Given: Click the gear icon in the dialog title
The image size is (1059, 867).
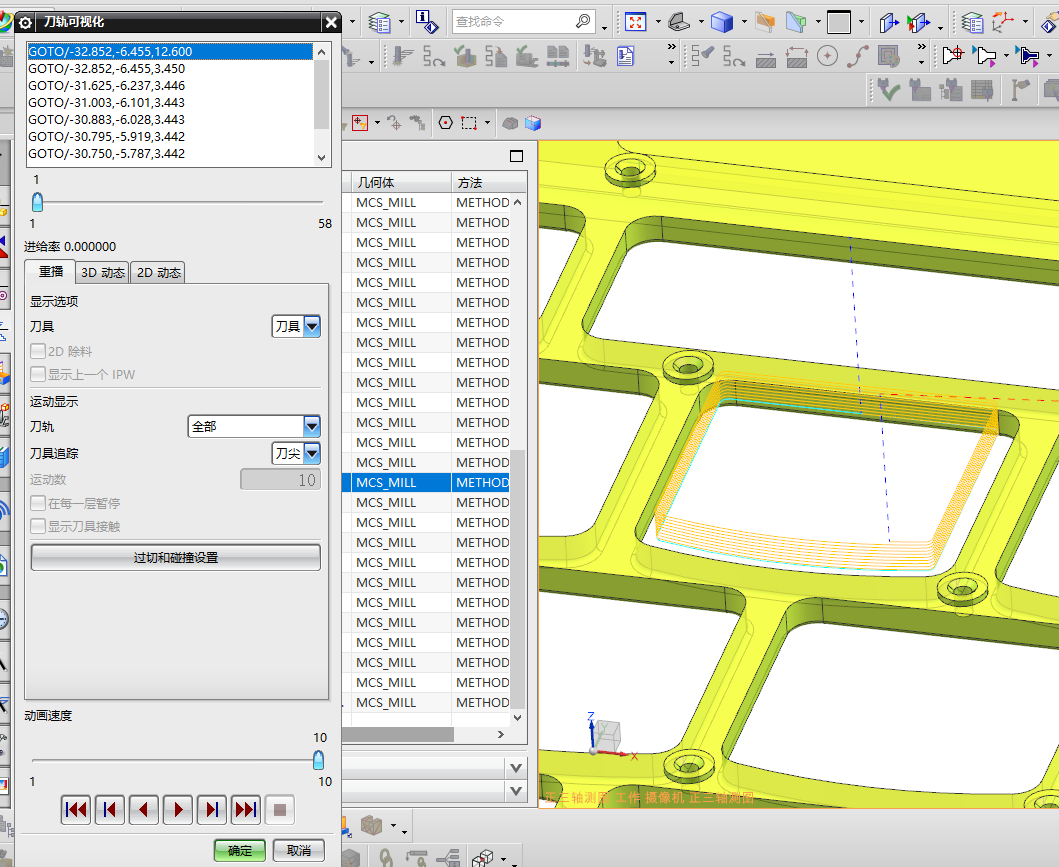Looking at the screenshot, I should pos(25,21).
